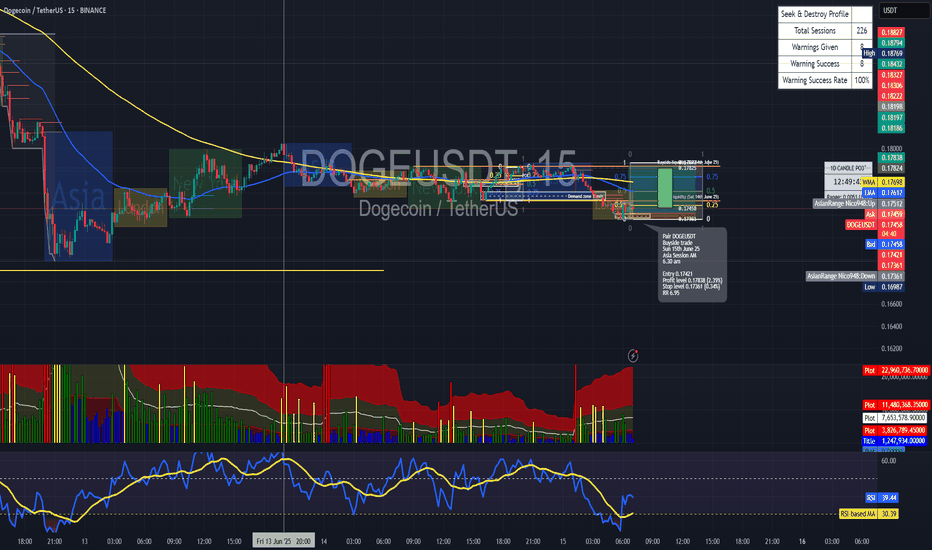Click the Bid 0.17458 price label
Screen dimensions: 932x550
pos(884,244)
